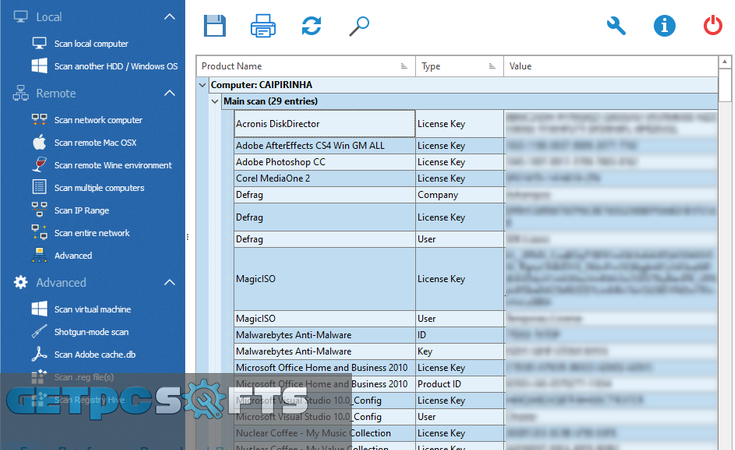This screenshot has width=735, height=450.
Task: Click the Local section monitor icon
Action: (x=21, y=17)
